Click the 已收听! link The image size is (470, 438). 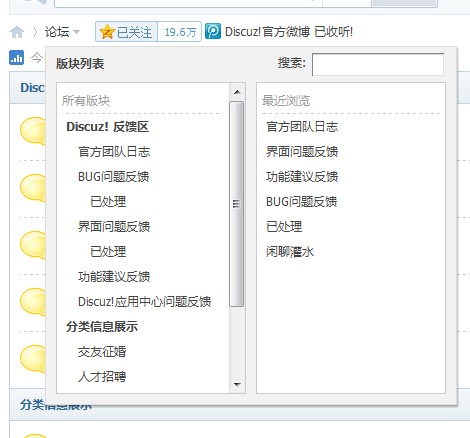click(x=333, y=32)
